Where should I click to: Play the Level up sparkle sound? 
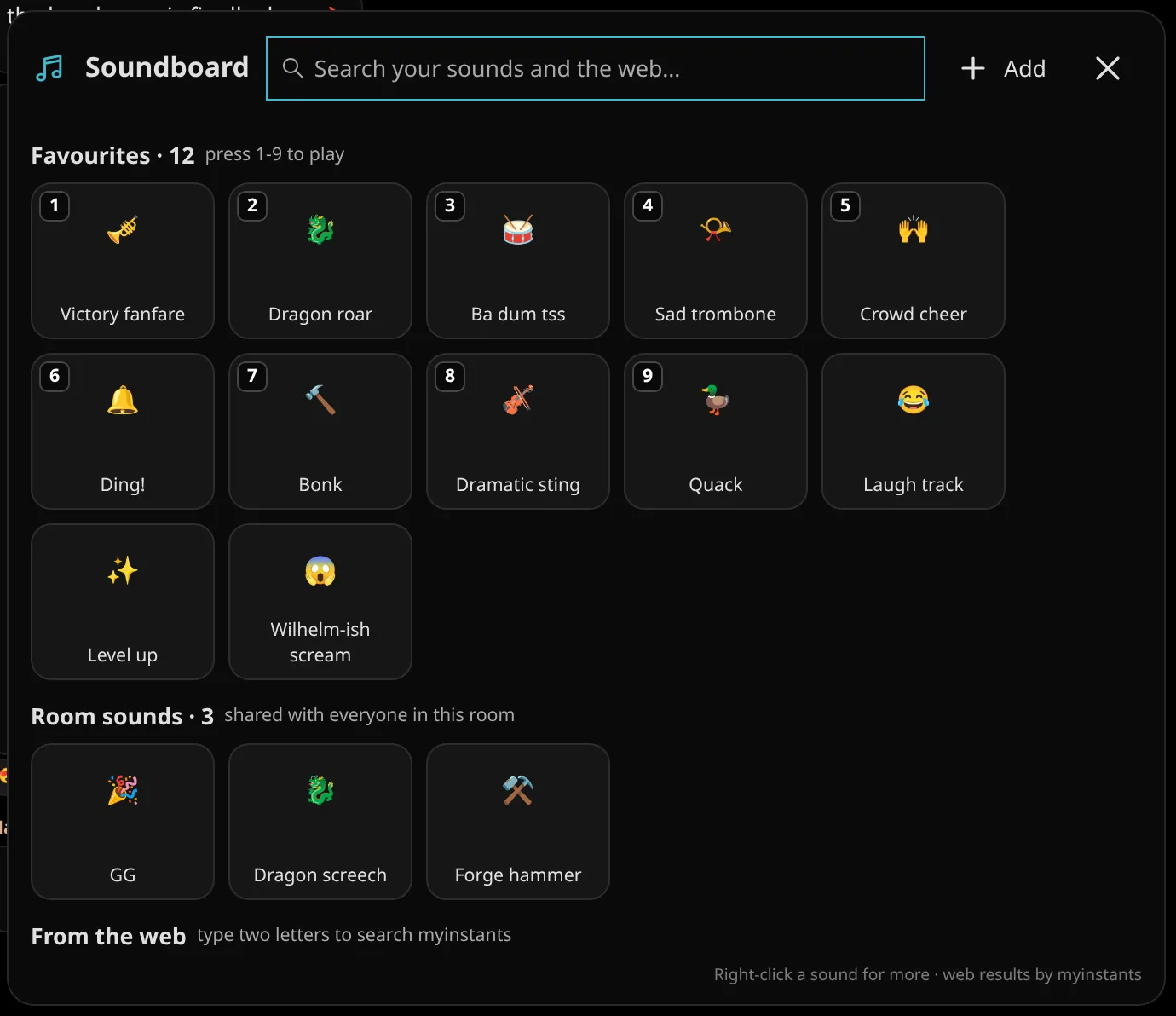point(123,602)
